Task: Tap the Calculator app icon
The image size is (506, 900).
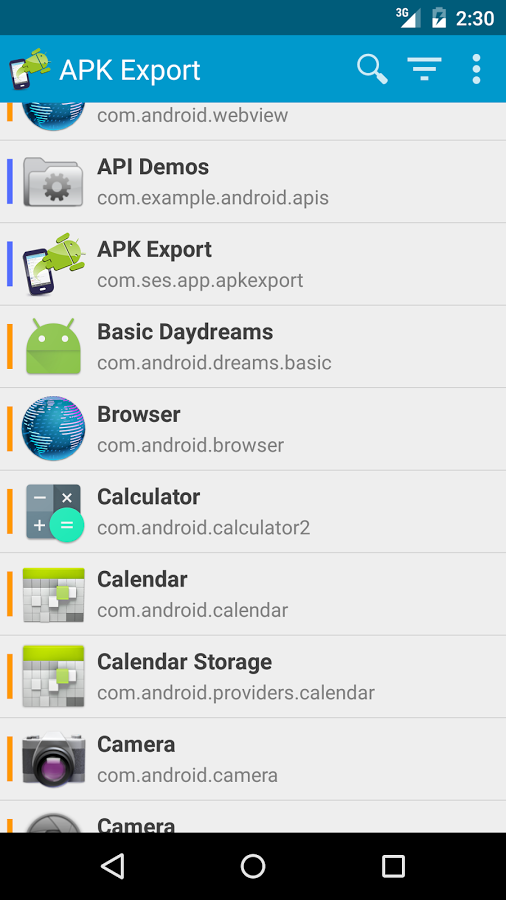Action: 54,512
